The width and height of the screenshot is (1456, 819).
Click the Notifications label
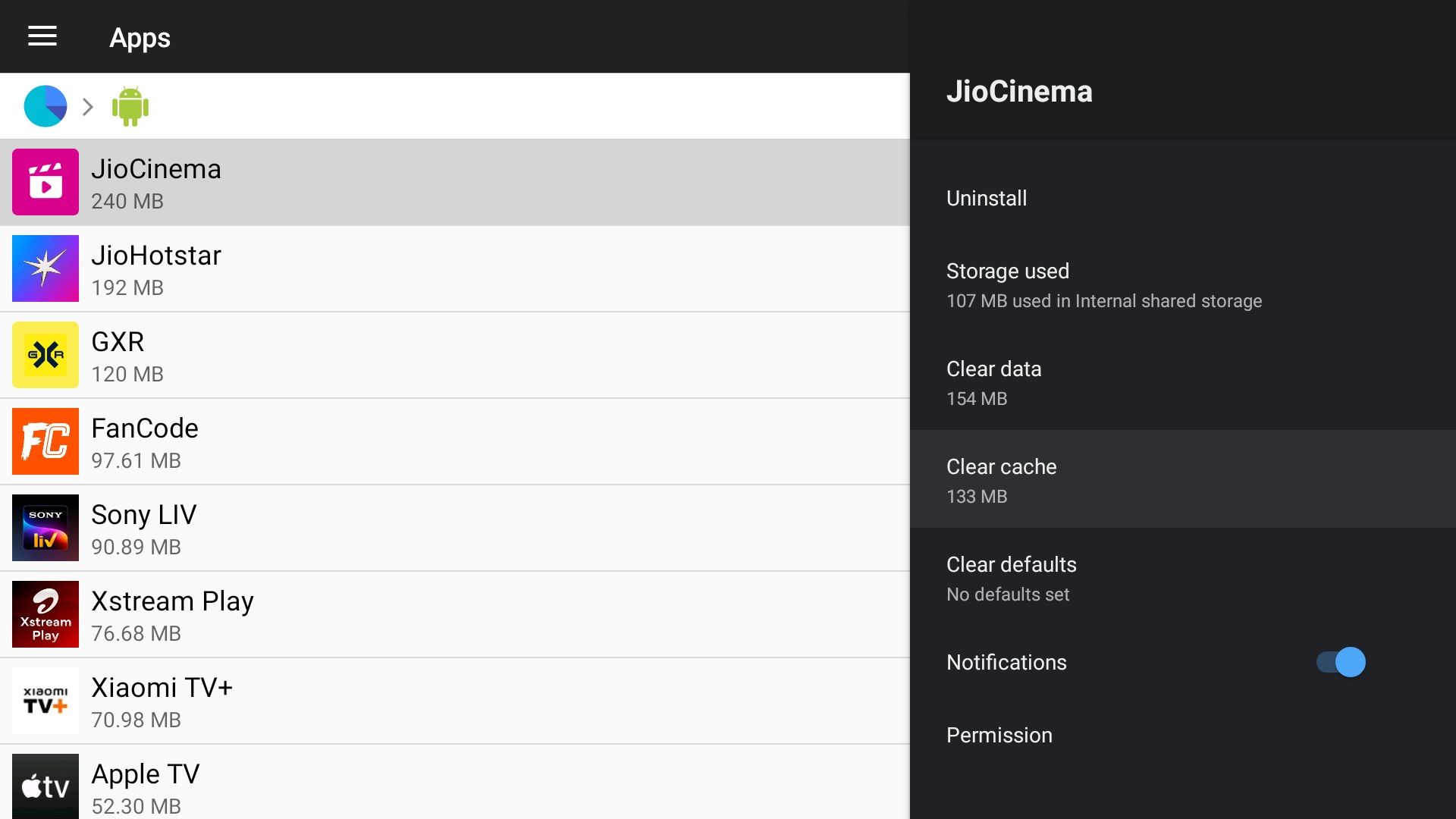point(1006,662)
